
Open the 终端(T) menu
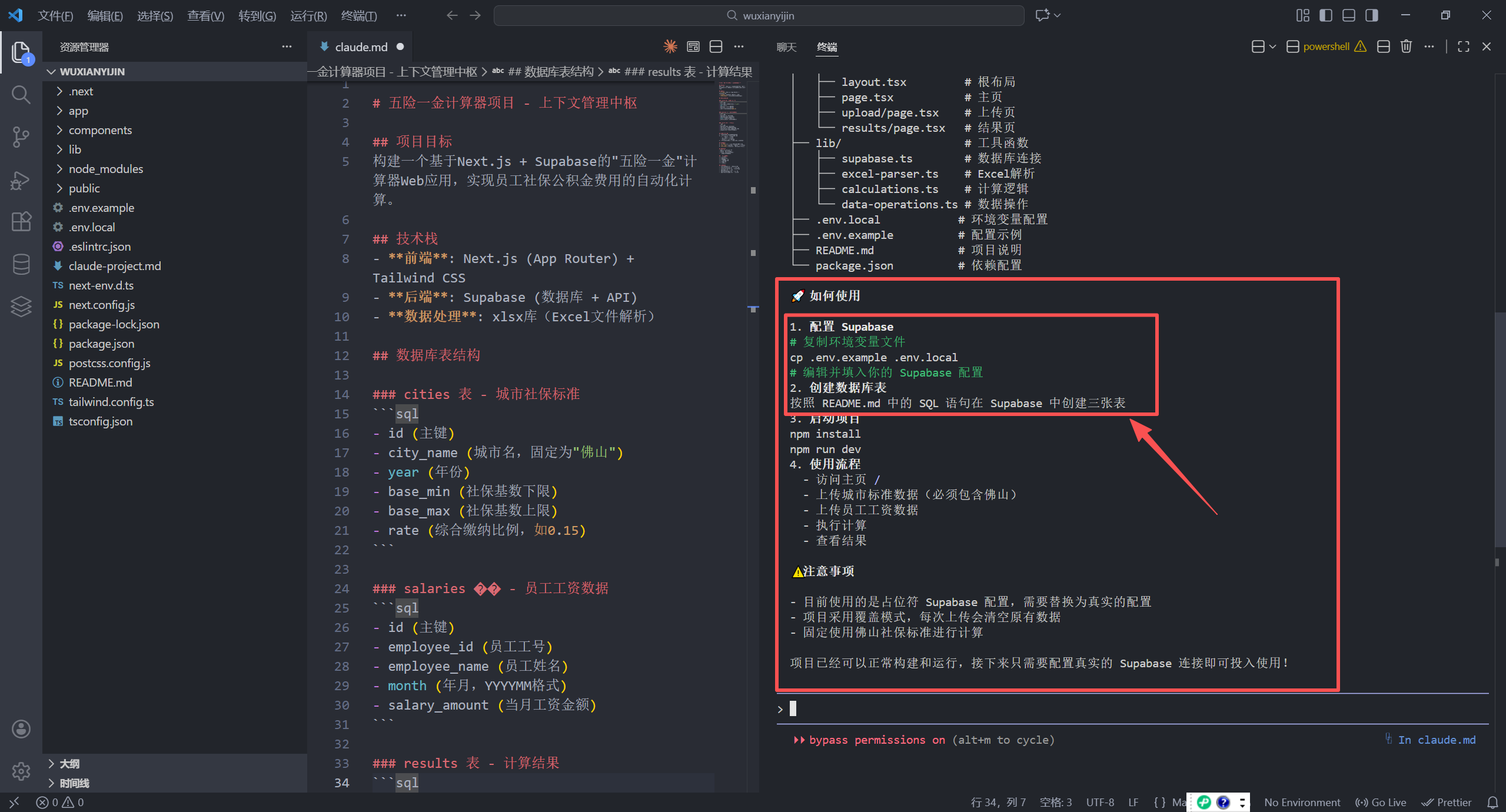(x=359, y=15)
